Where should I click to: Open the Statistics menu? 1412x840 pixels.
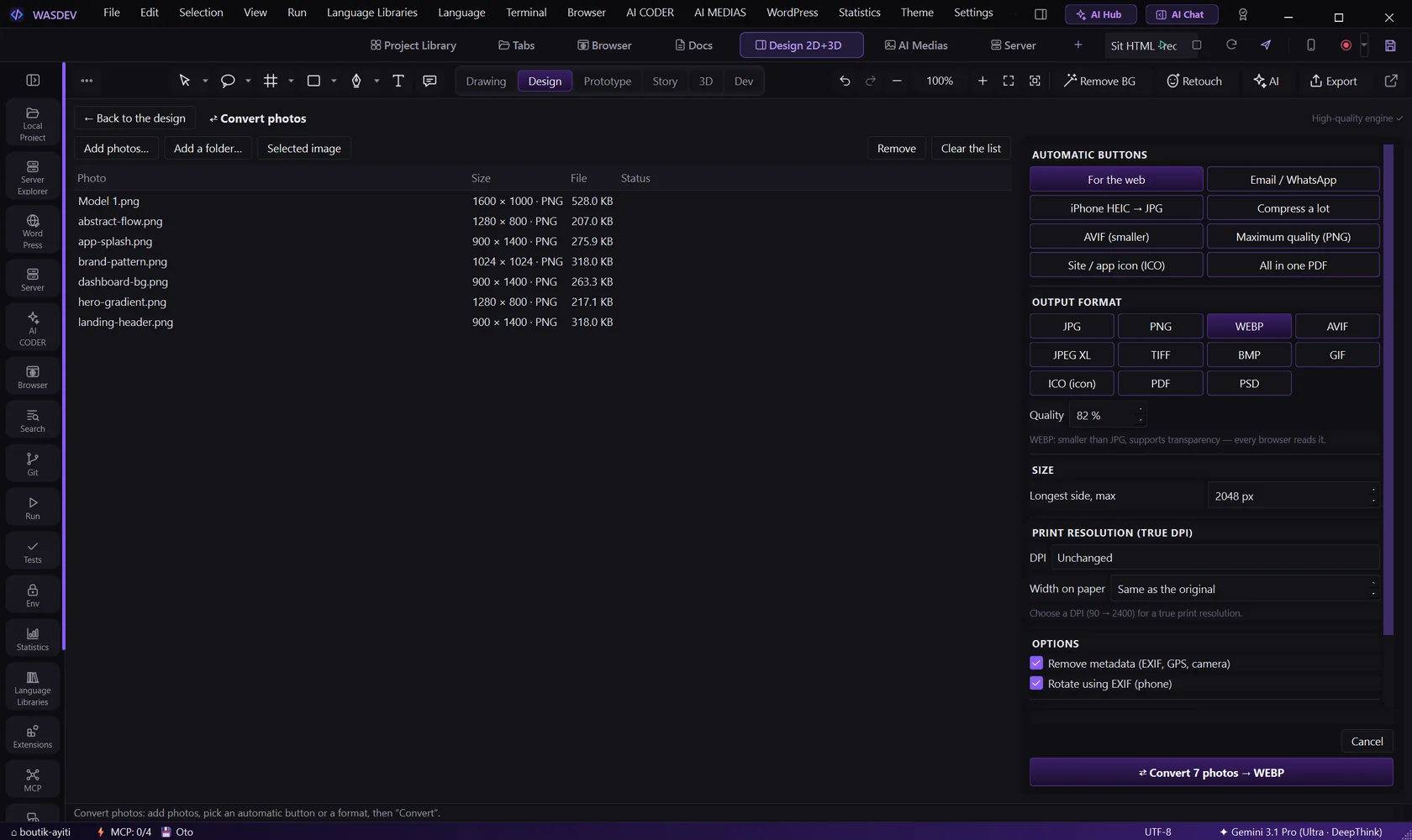[859, 13]
